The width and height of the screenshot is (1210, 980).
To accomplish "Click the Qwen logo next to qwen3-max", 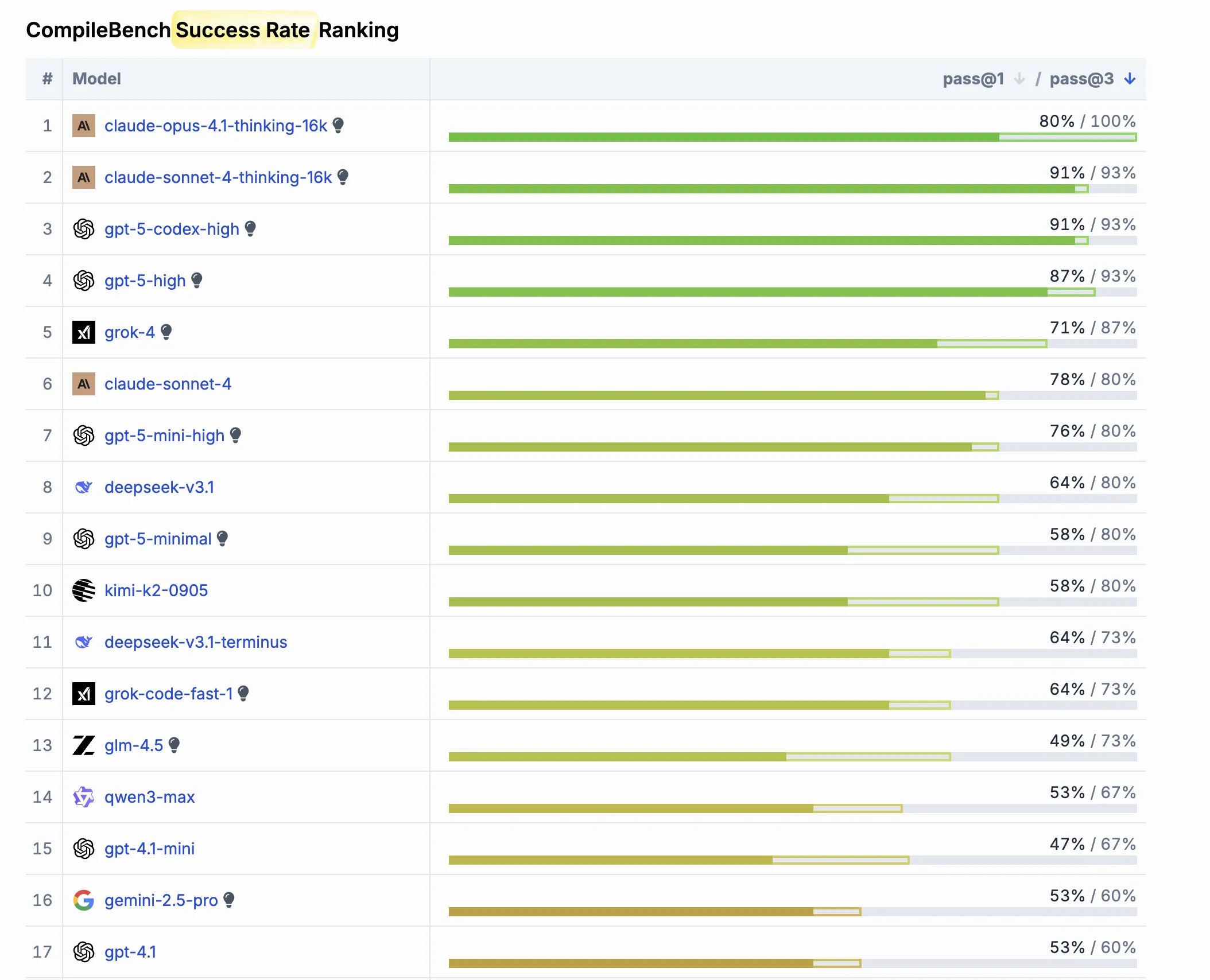I will [84, 797].
